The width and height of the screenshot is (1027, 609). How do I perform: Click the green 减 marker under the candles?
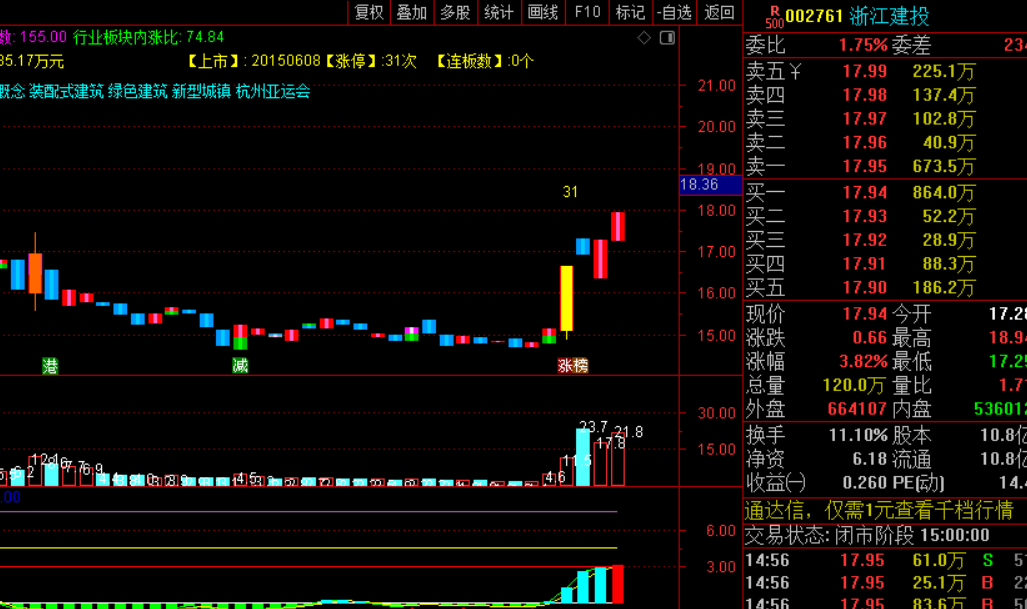240,365
